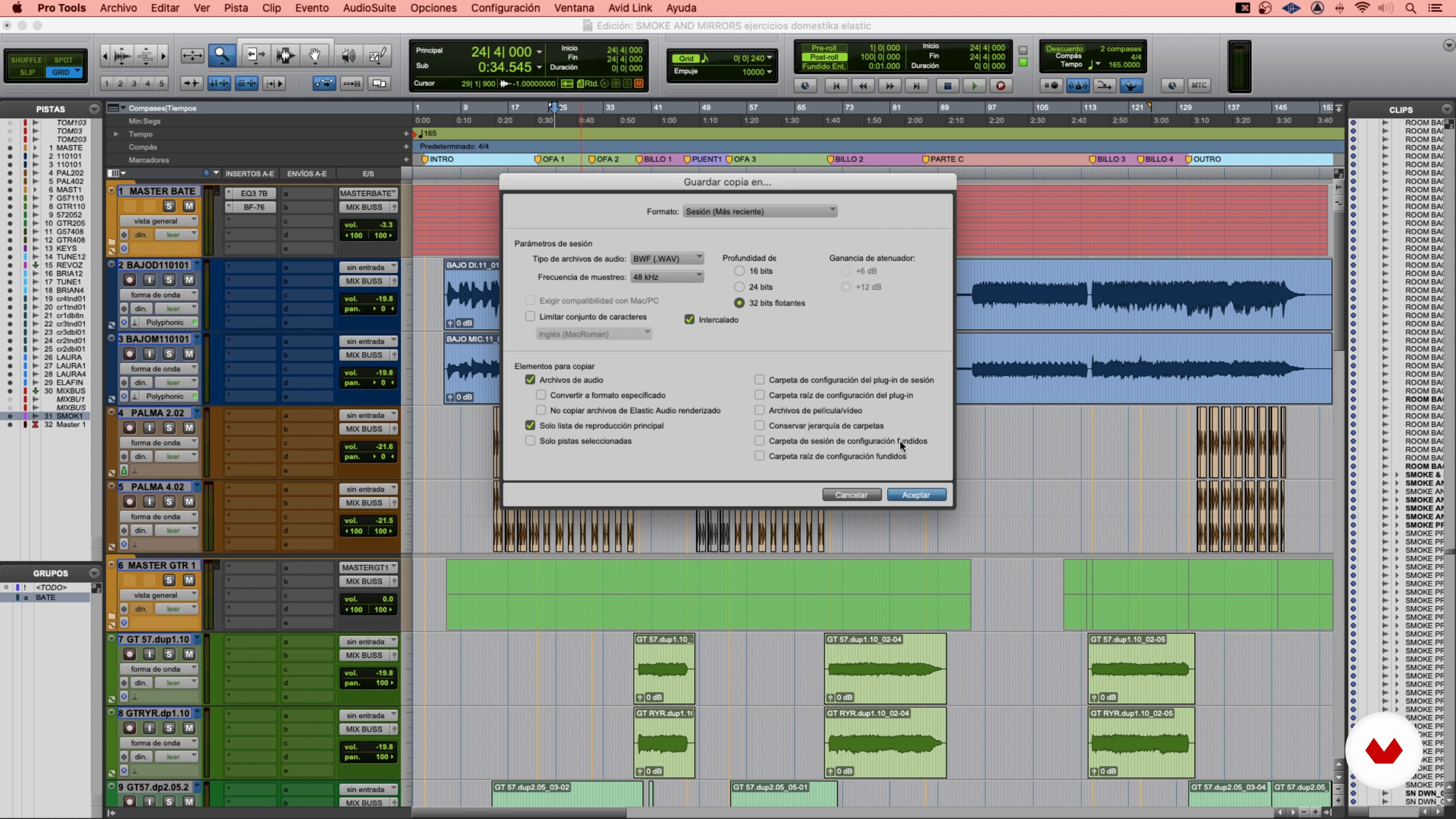Toggle Intercalado checkbox

pyautogui.click(x=690, y=320)
